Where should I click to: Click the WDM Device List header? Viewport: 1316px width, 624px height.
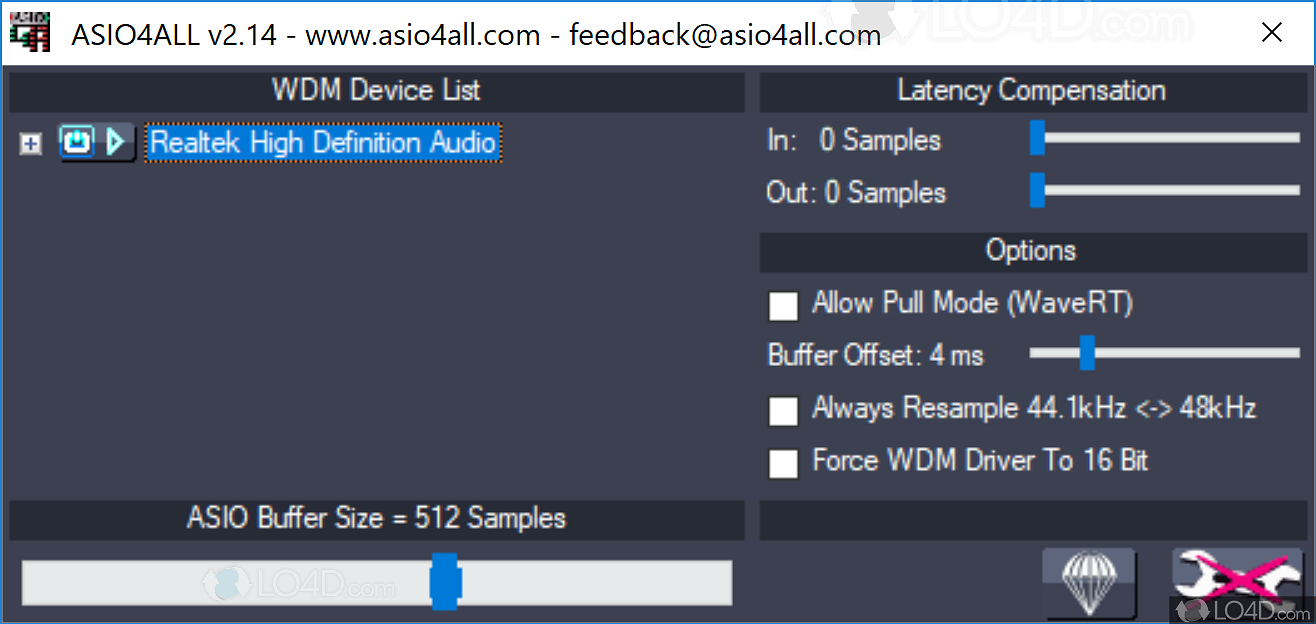[x=376, y=91]
